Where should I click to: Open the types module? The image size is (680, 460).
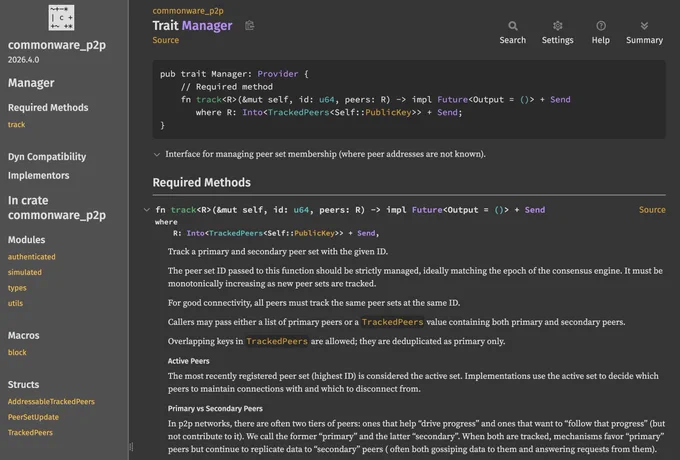(17, 288)
